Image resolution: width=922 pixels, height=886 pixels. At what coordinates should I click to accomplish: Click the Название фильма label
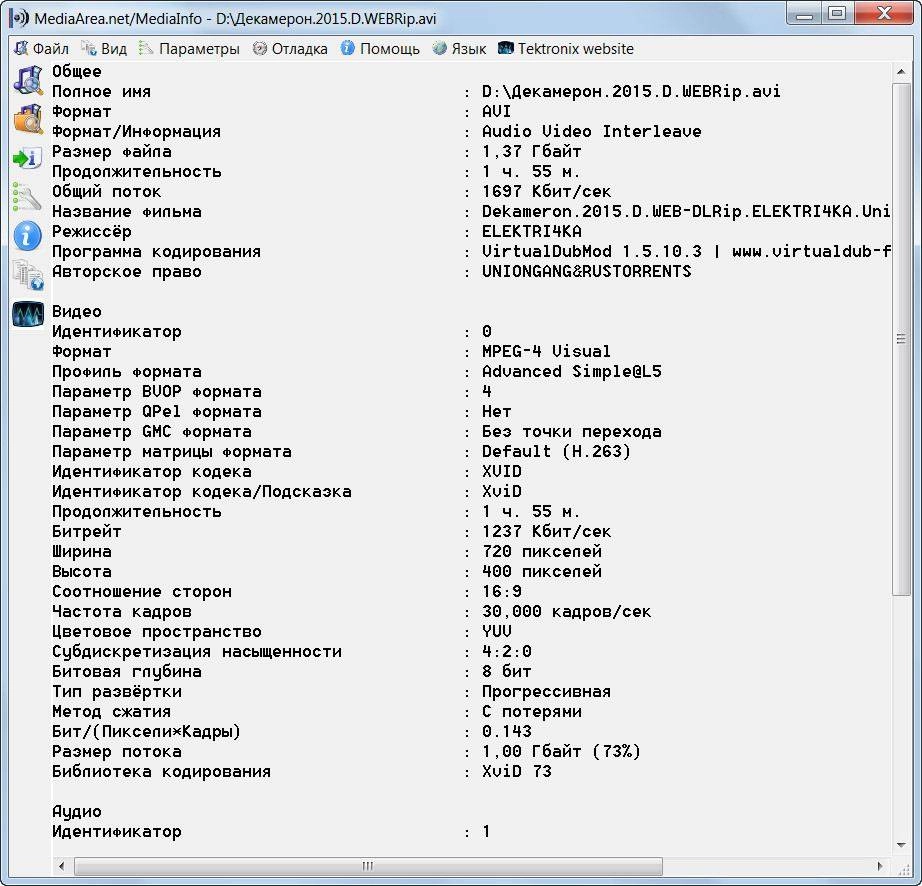point(127,212)
